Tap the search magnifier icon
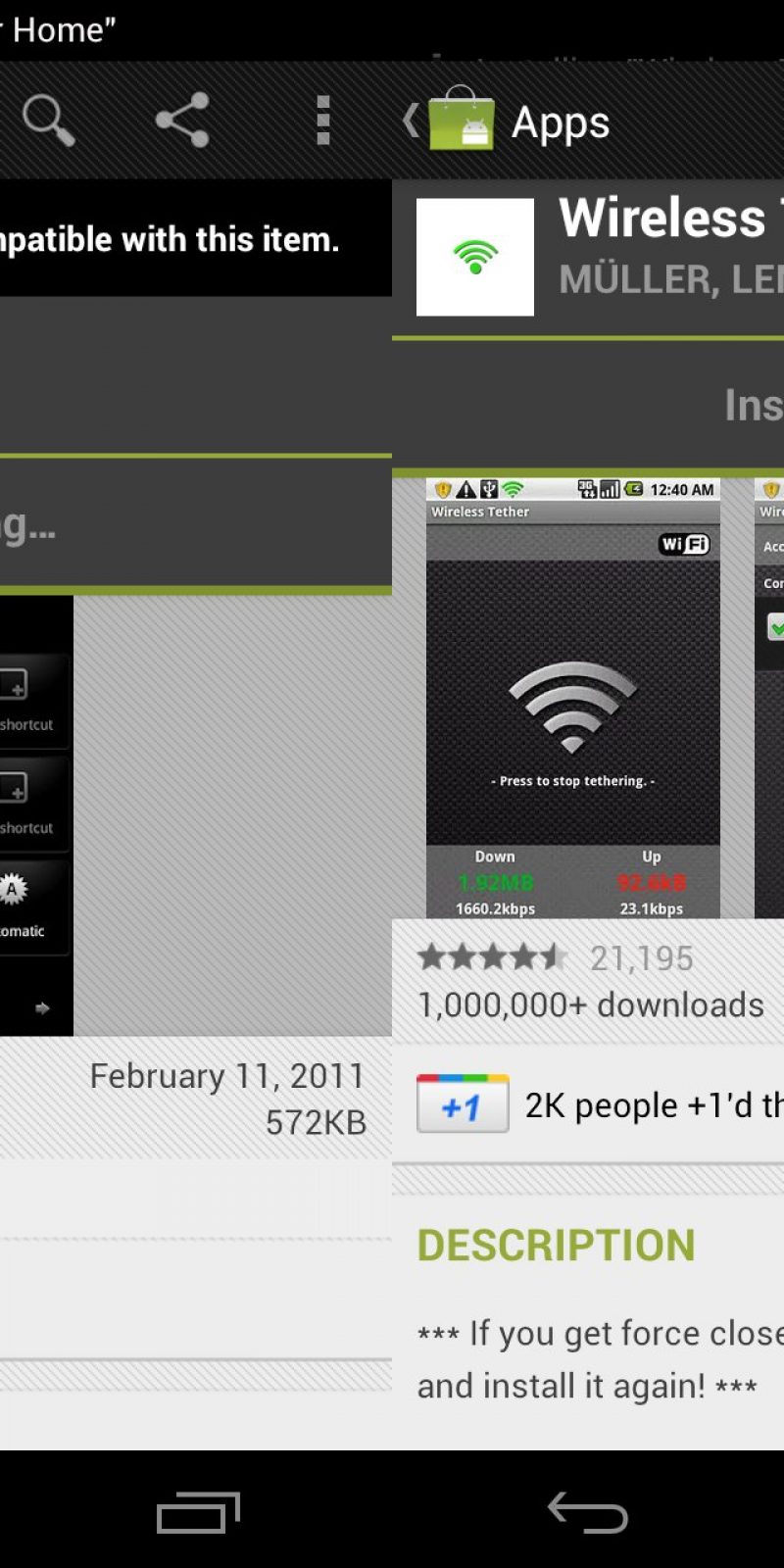Viewport: 784px width, 1568px height. click(x=49, y=121)
